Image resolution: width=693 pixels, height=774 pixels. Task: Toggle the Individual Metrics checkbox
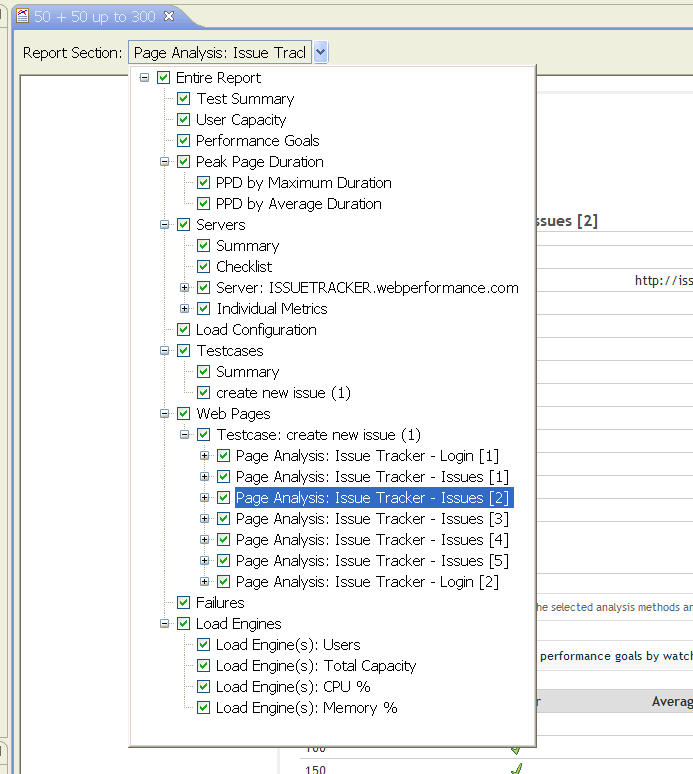coord(203,309)
